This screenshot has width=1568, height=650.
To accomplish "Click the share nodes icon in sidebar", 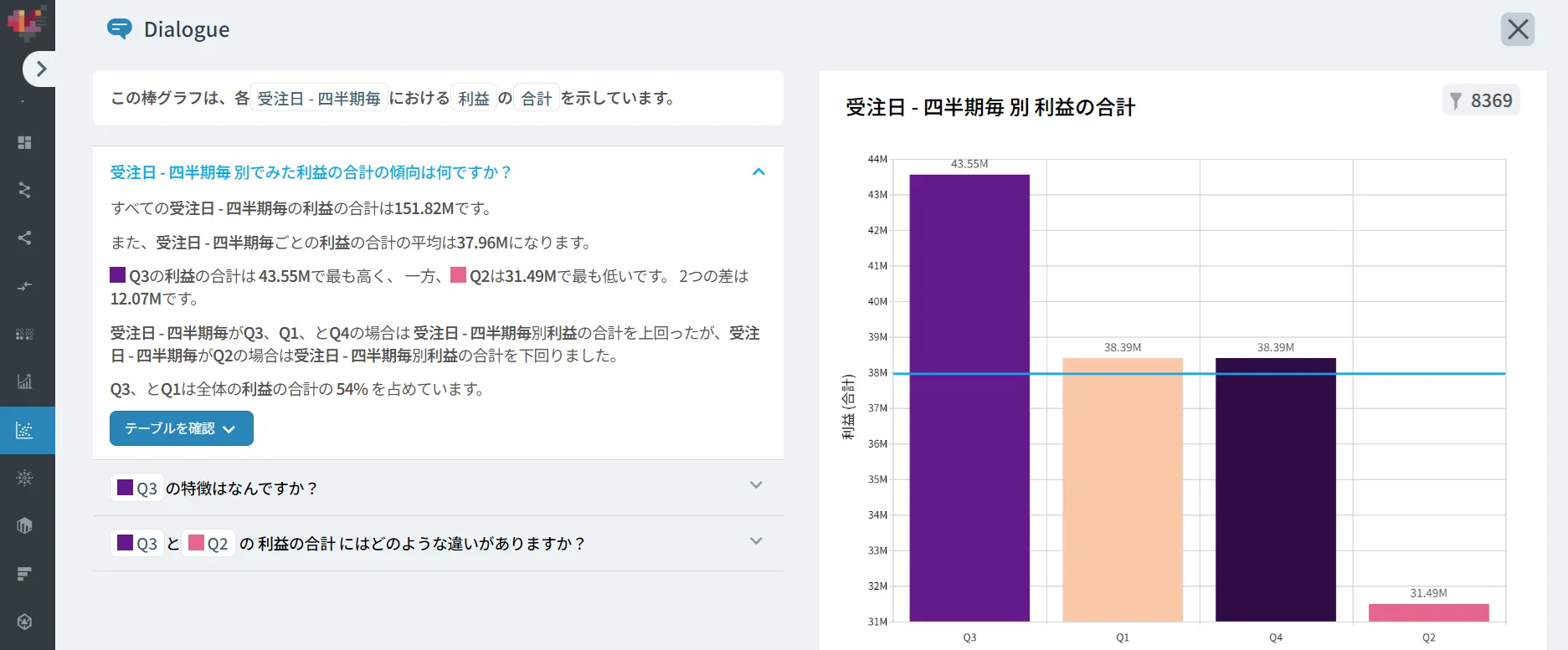I will (x=25, y=238).
